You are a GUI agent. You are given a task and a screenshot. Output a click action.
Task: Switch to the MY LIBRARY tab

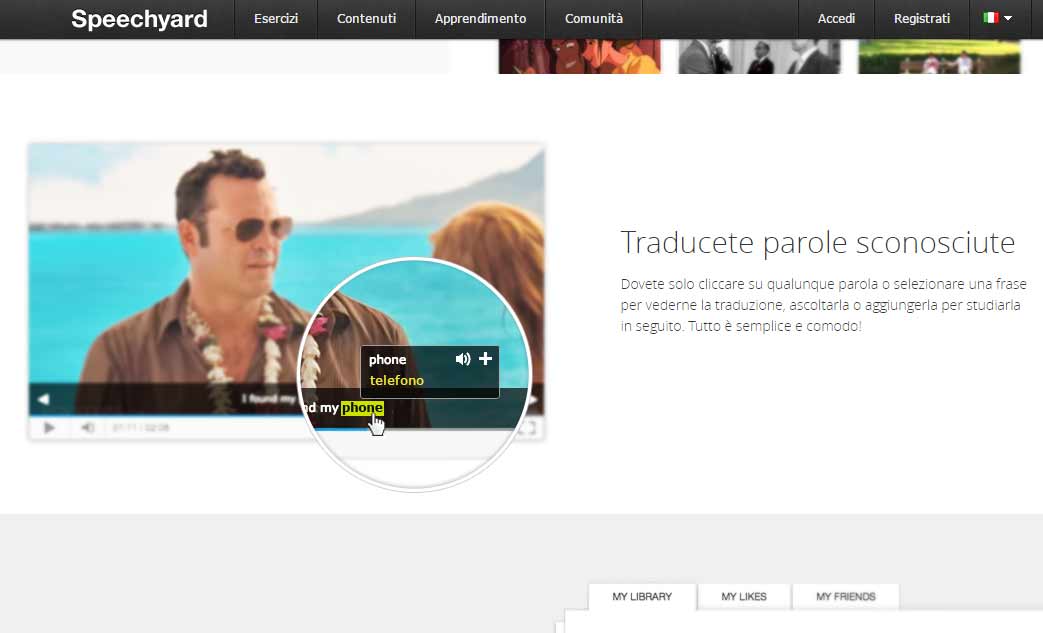point(642,596)
